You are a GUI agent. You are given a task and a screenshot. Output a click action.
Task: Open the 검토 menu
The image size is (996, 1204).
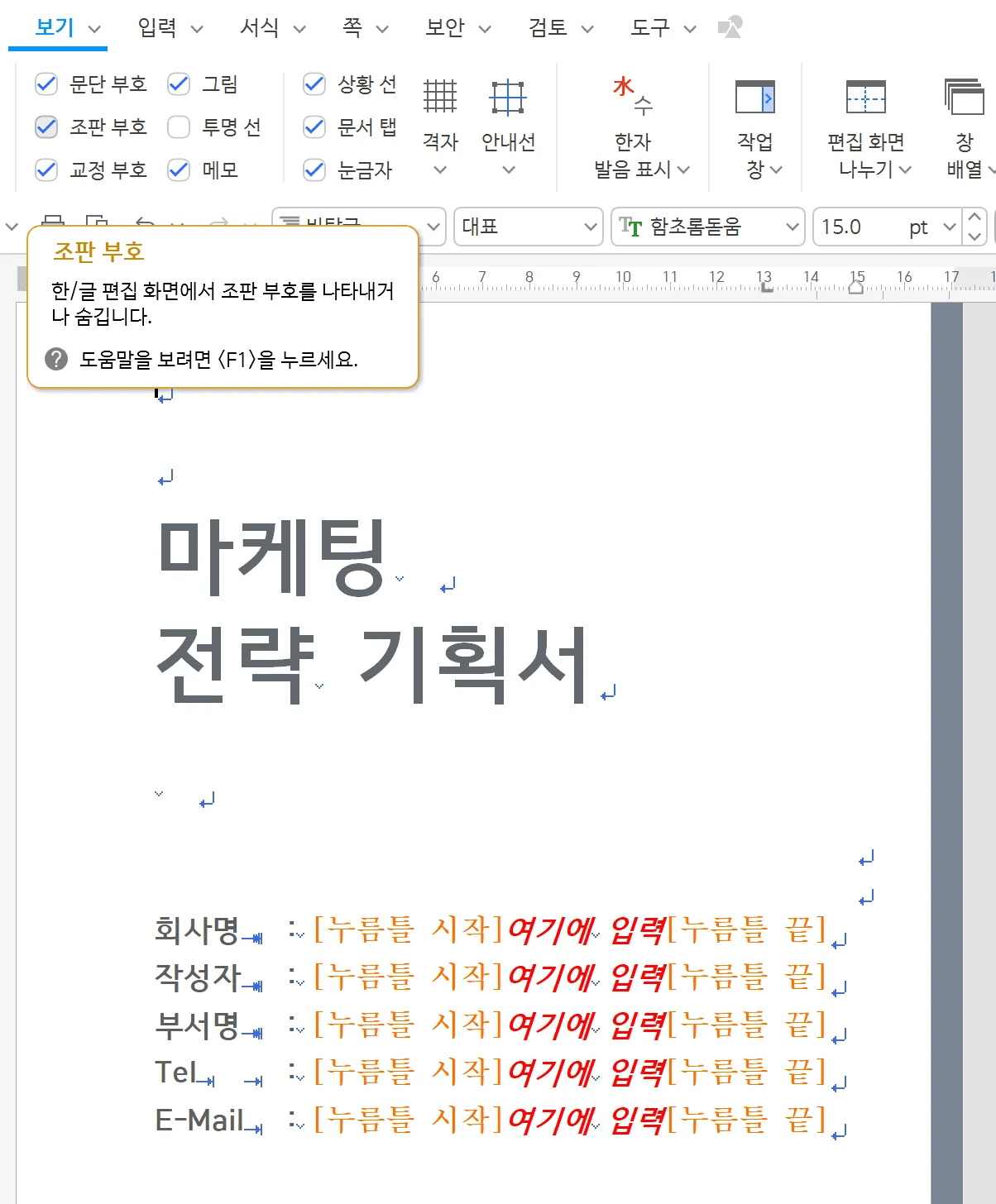coord(546,27)
